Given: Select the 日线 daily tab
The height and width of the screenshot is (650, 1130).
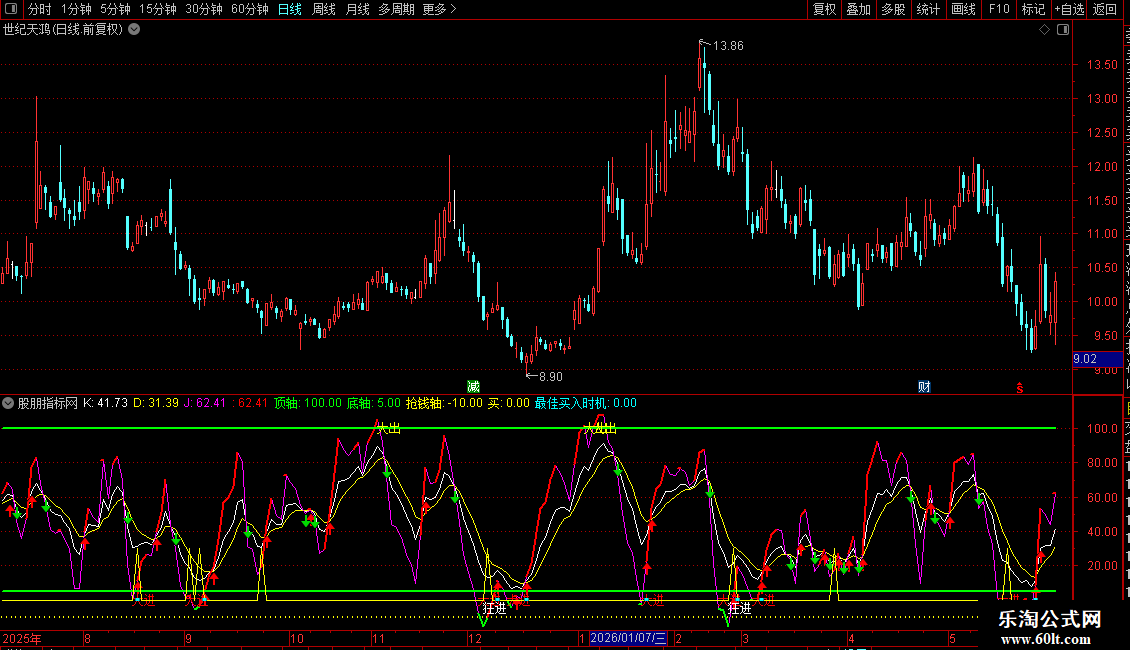Looking at the screenshot, I should tap(290, 9).
